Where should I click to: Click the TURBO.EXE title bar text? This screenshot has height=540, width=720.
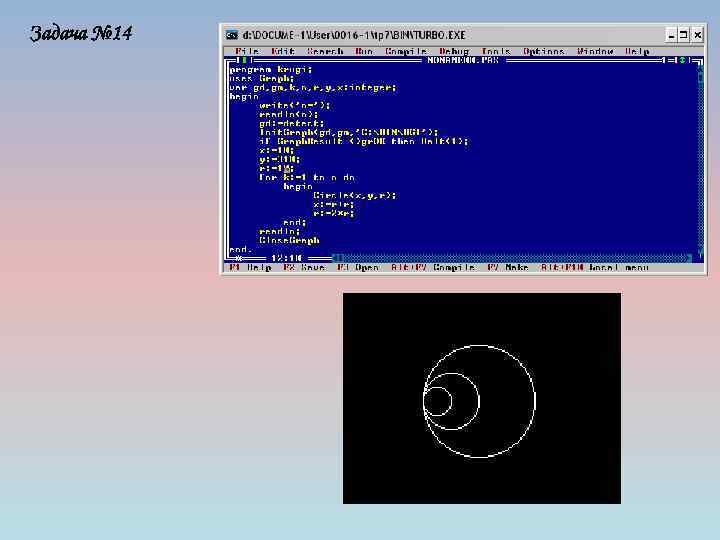pos(354,35)
